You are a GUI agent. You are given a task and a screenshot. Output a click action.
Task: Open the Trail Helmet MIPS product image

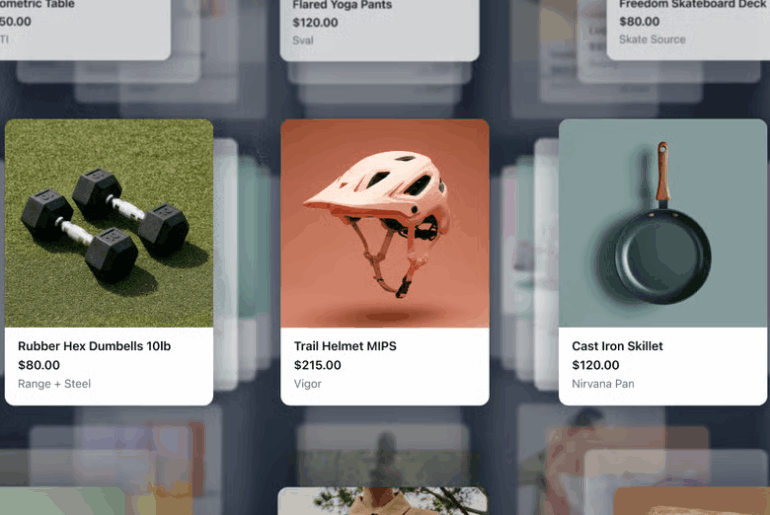385,223
